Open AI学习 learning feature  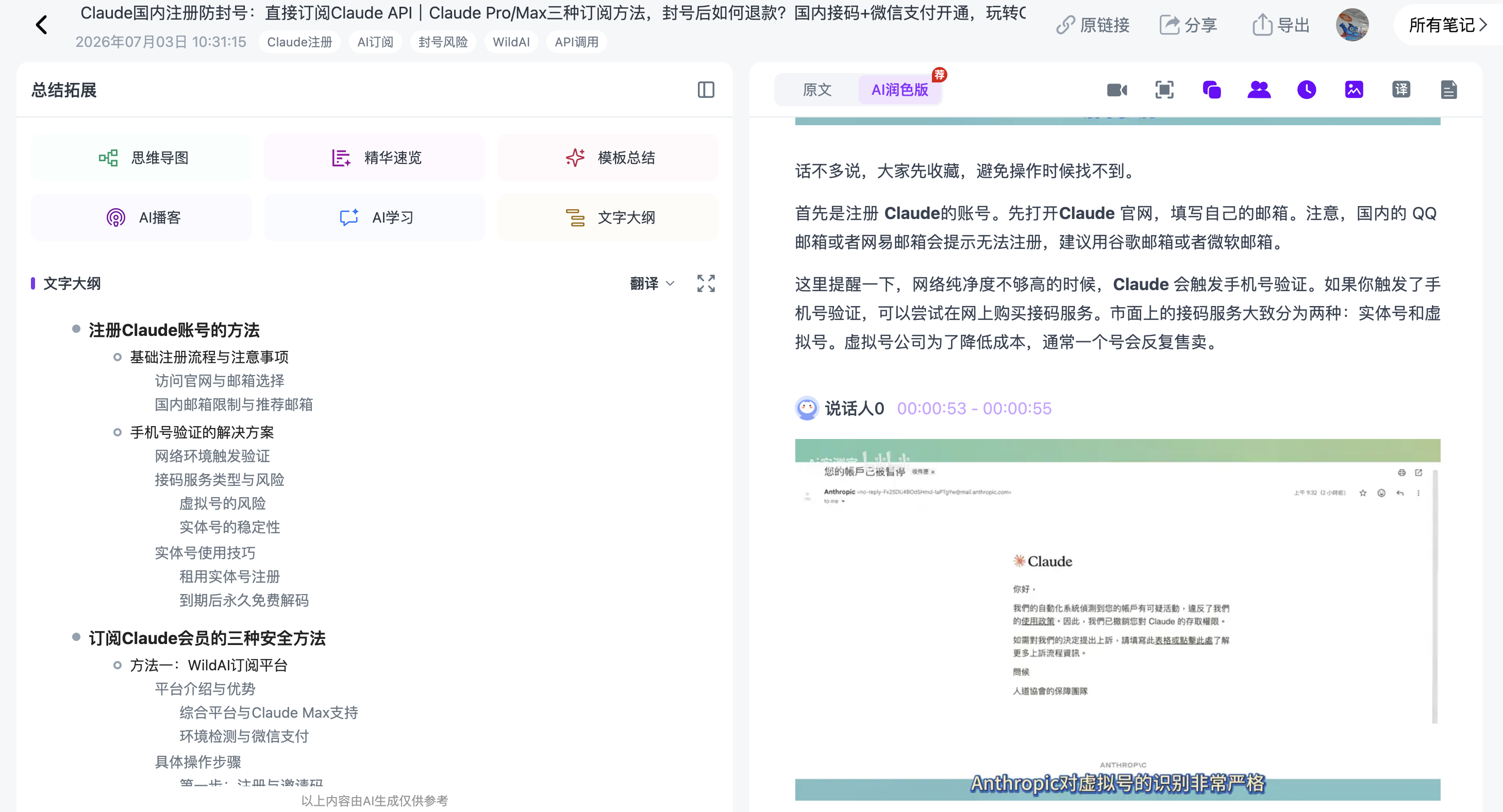(375, 217)
